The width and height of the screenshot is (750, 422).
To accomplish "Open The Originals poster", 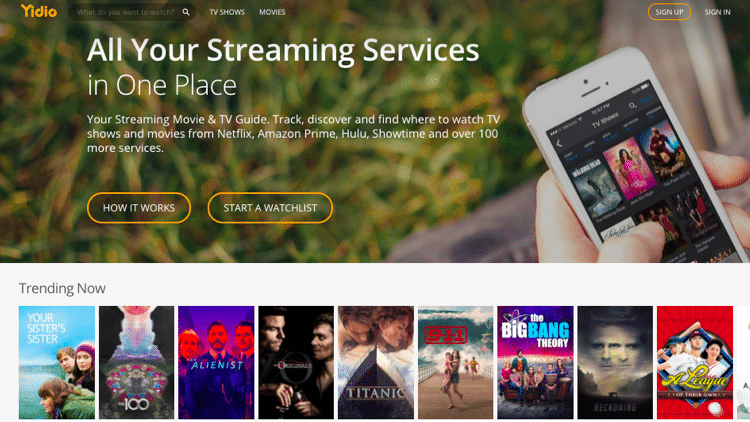I will tap(296, 363).
